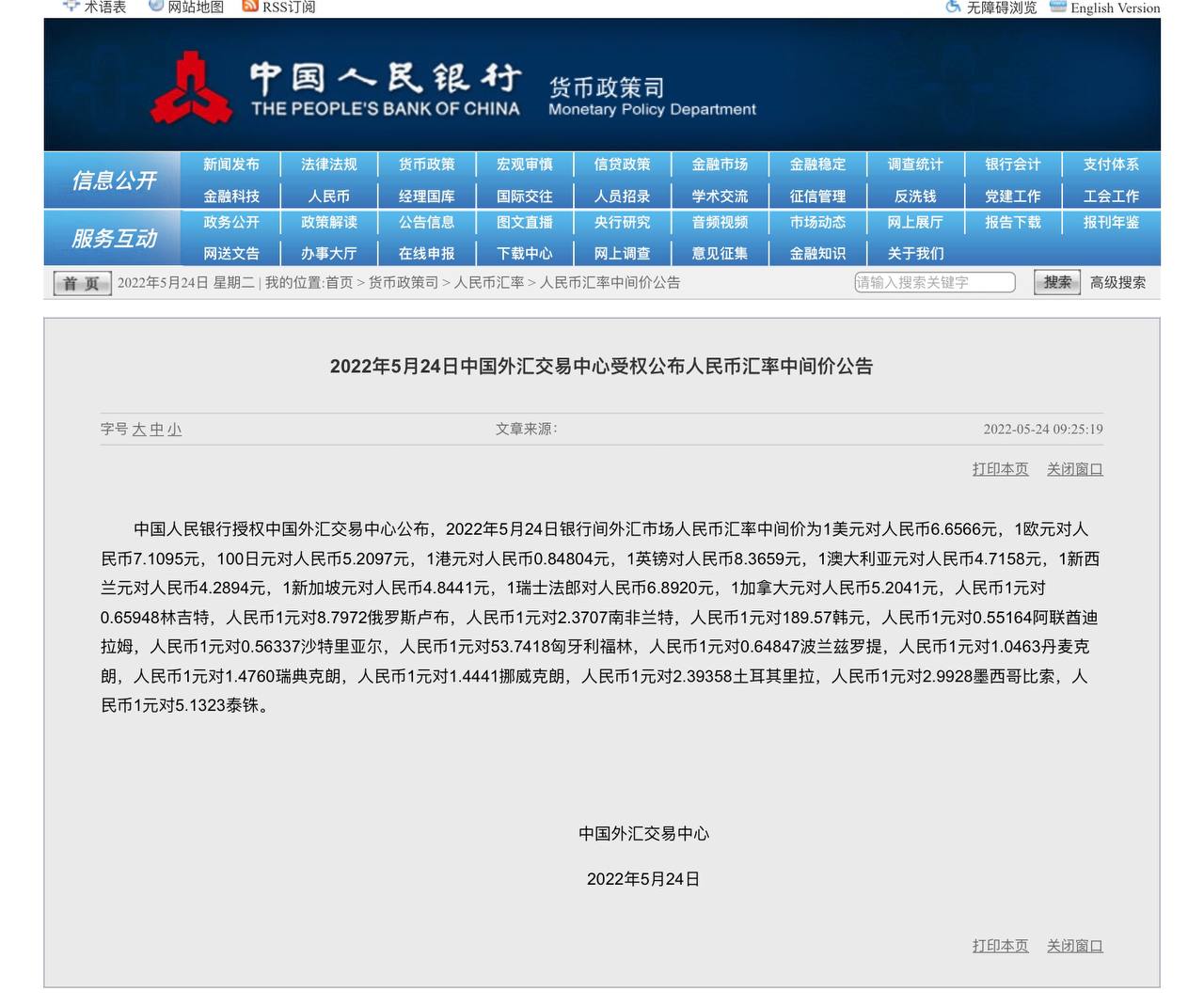Open the 金融市场 menu item
1204x1006 pixels.
(720, 165)
